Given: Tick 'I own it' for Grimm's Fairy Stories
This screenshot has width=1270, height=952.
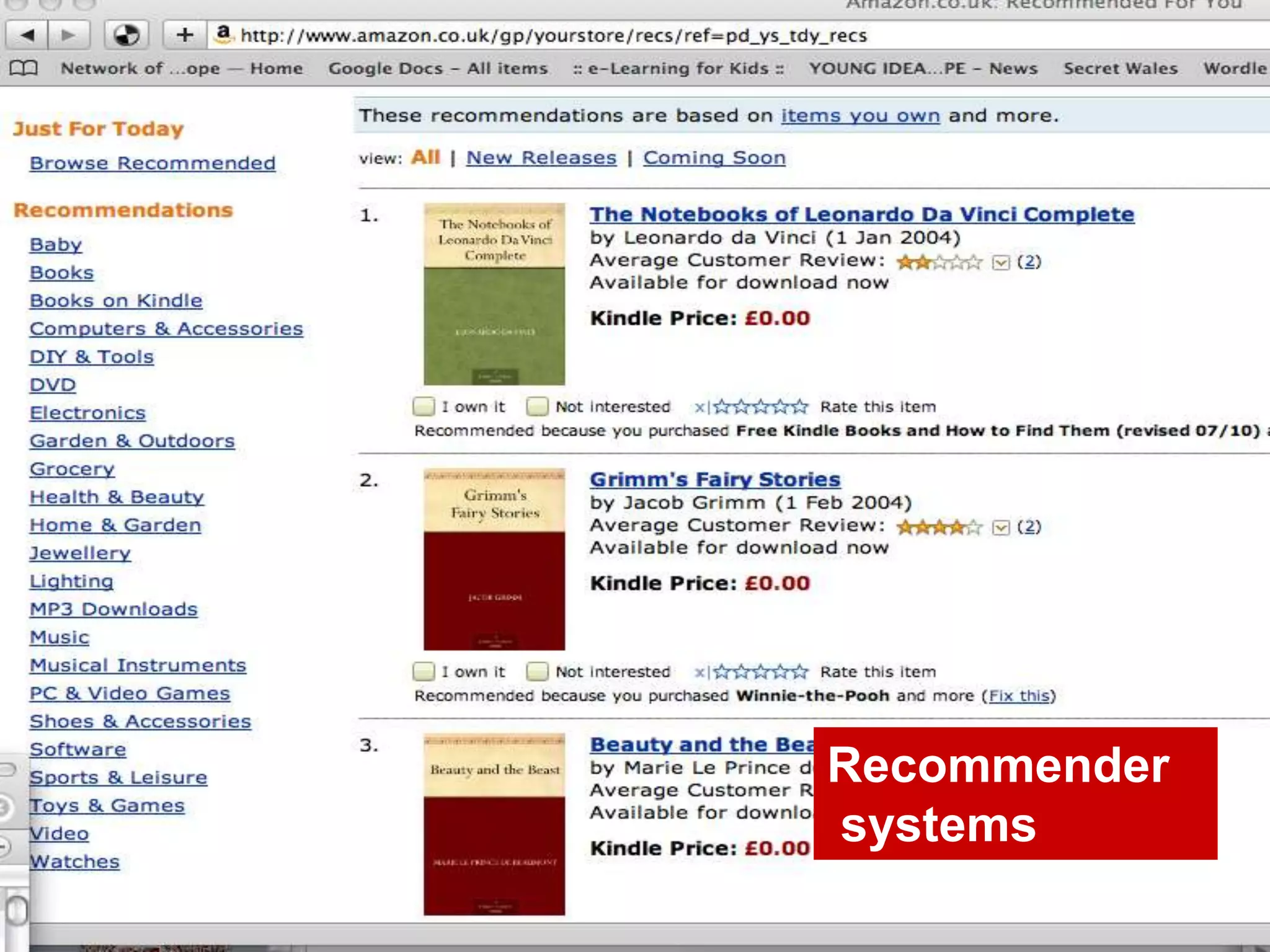Looking at the screenshot, I should [x=424, y=671].
